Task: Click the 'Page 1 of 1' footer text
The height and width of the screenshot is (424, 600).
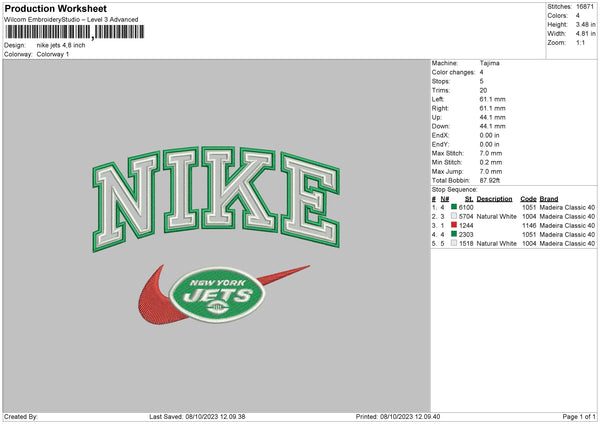Action: pyautogui.click(x=579, y=417)
